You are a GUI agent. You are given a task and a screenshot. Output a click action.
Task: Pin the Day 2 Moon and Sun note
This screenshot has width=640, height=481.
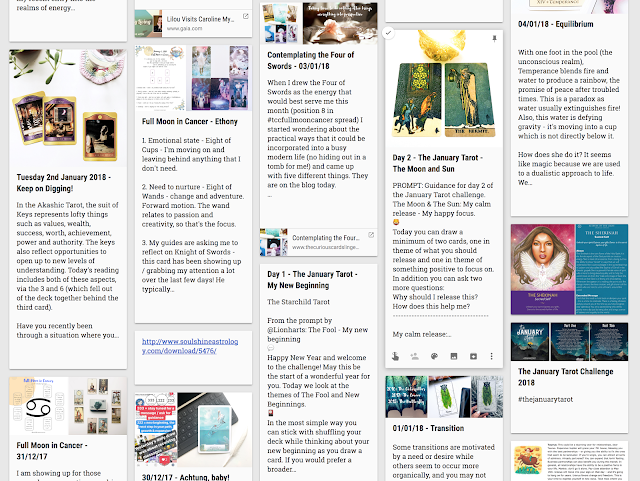click(x=494, y=38)
